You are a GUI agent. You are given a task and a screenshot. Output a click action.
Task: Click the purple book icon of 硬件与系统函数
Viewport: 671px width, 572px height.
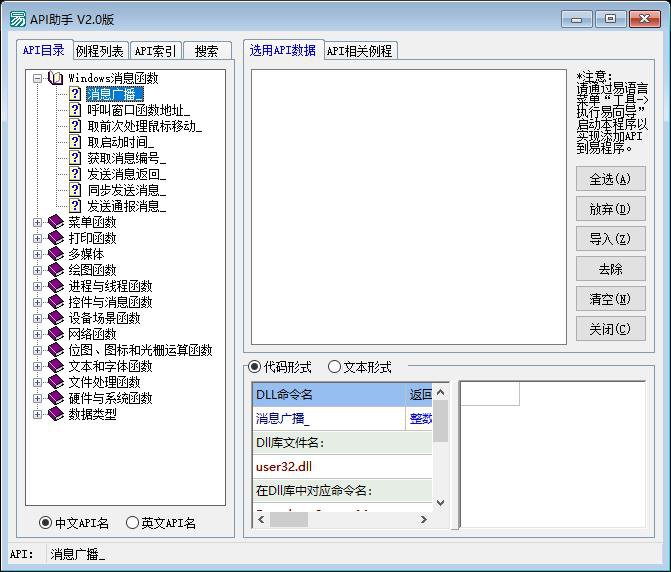click(x=56, y=398)
